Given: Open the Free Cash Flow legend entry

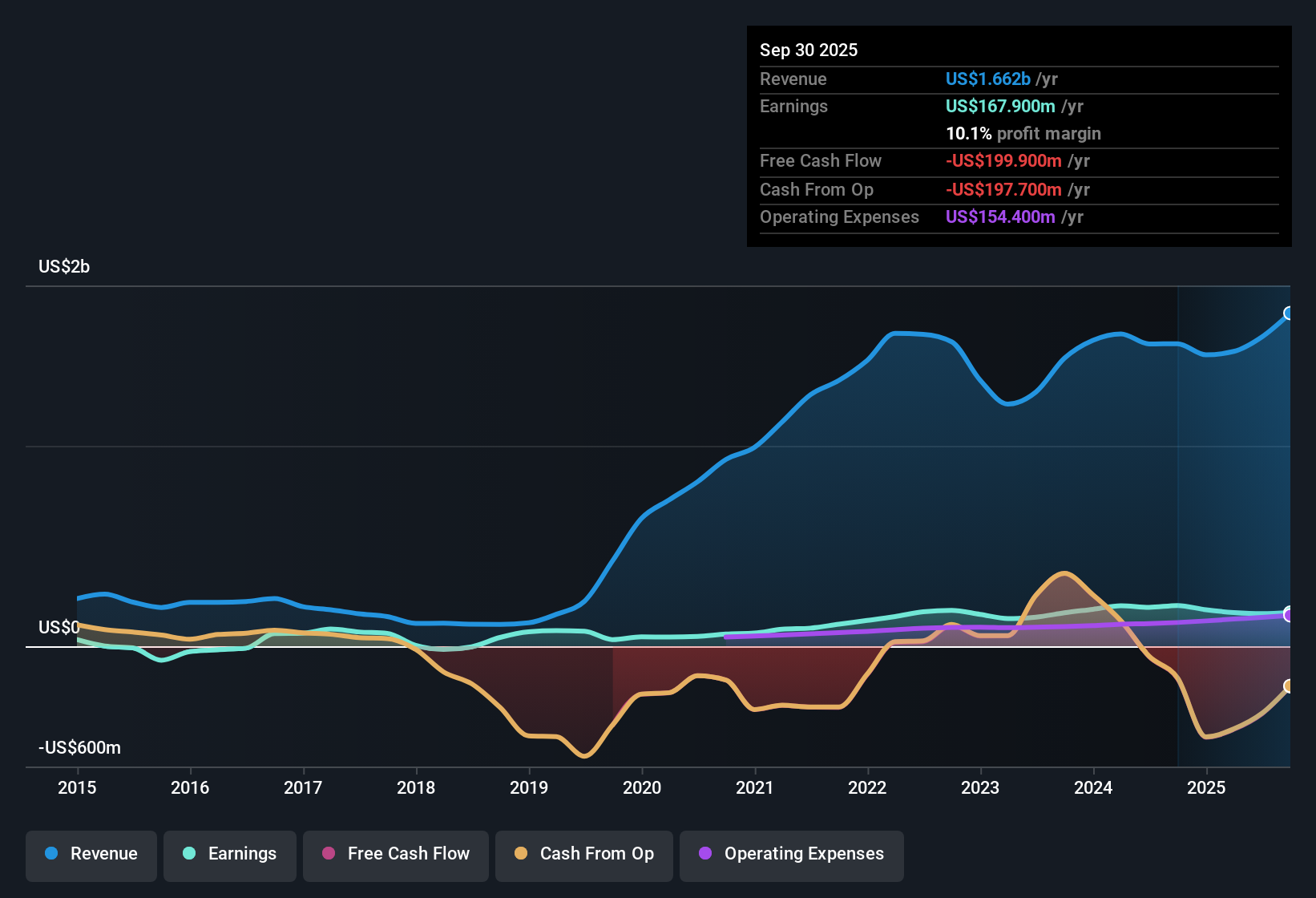Looking at the screenshot, I should (395, 854).
